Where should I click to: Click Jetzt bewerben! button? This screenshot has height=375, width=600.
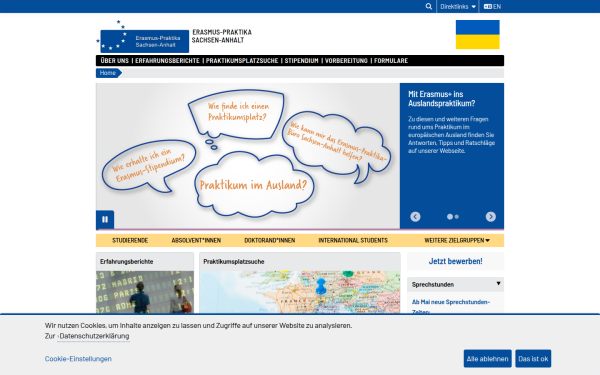(455, 261)
